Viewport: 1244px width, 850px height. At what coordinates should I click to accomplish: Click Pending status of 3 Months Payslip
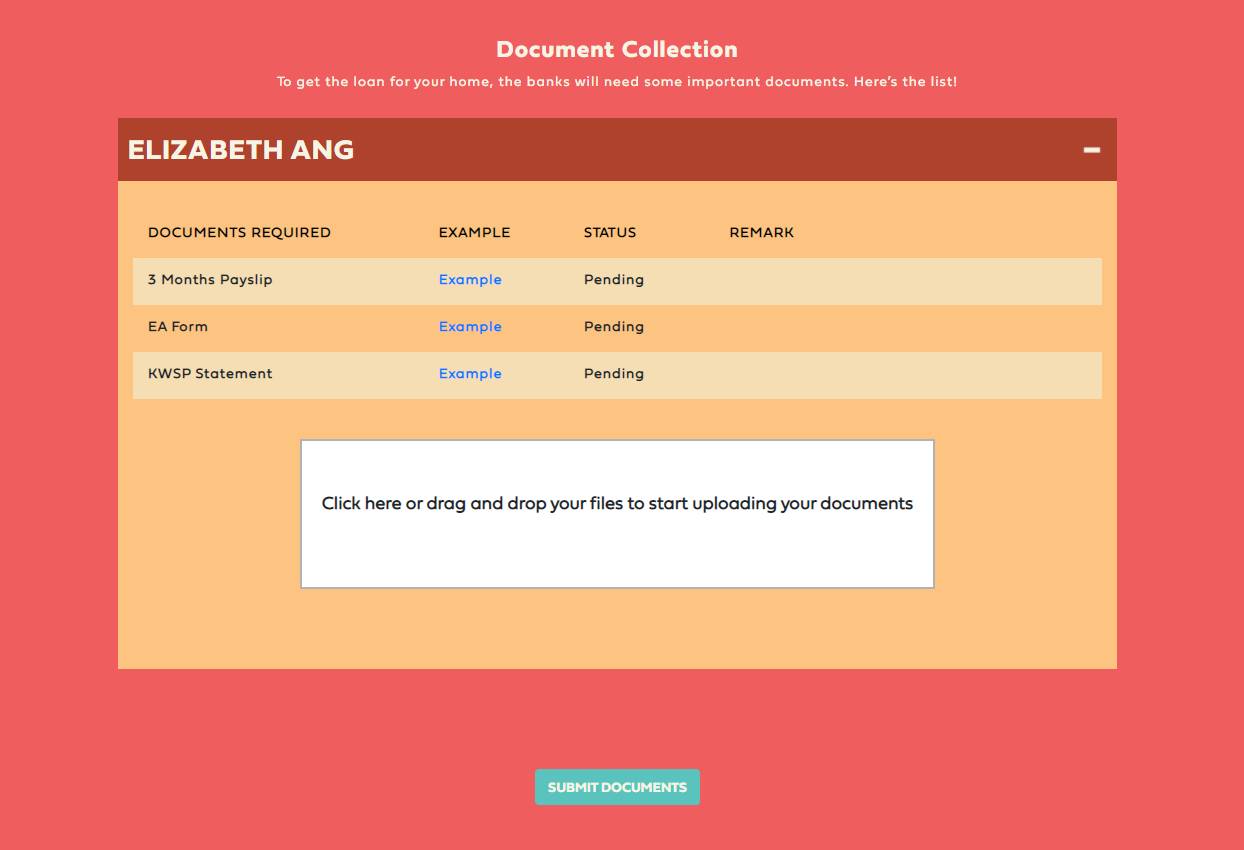[x=614, y=280]
